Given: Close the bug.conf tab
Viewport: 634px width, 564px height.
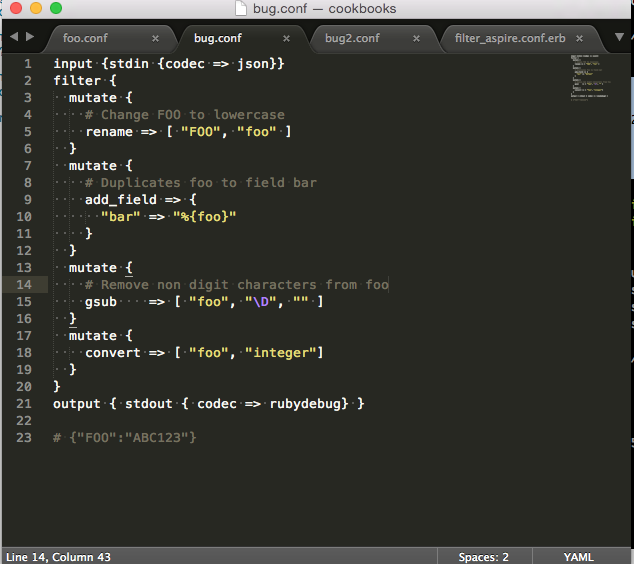Looking at the screenshot, I should [286, 38].
